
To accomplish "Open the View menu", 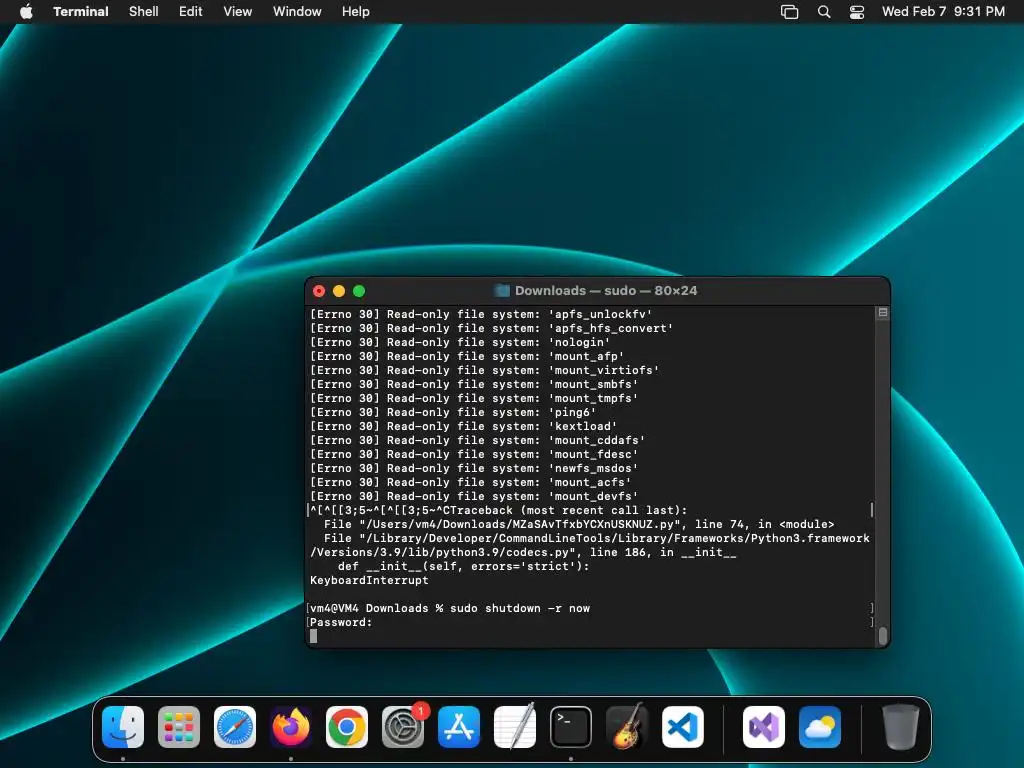I will (x=238, y=12).
